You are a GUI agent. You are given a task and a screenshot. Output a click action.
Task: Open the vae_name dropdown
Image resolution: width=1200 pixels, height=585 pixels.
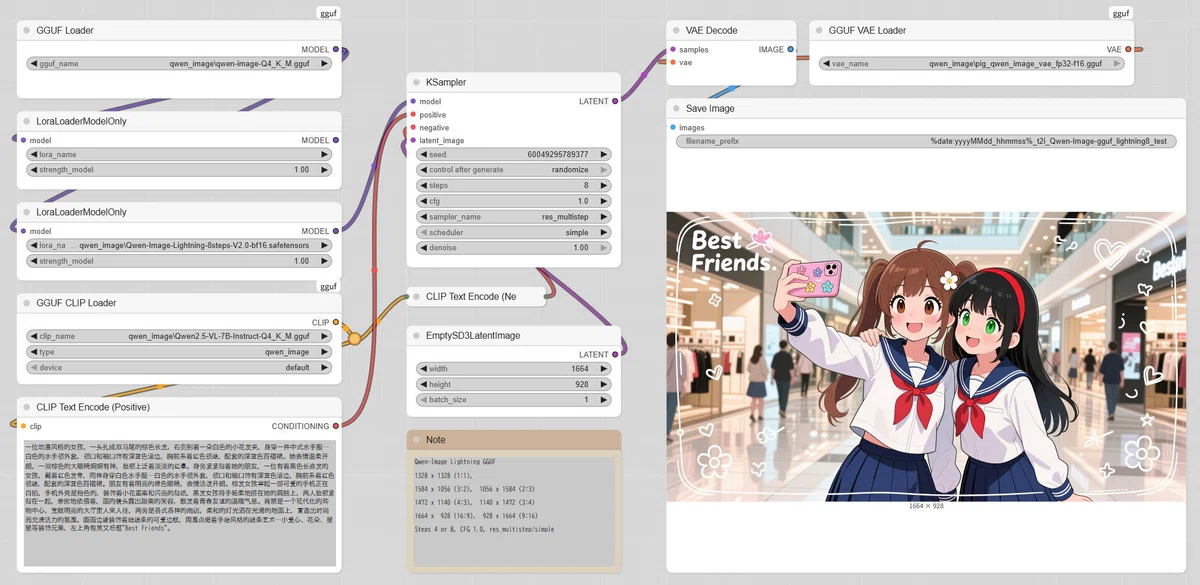point(971,63)
